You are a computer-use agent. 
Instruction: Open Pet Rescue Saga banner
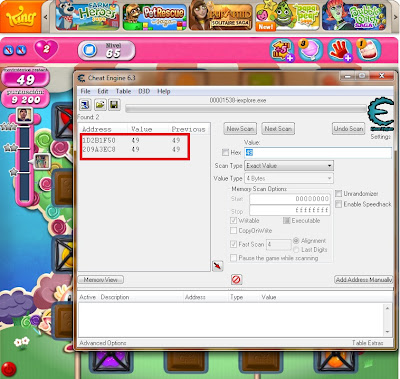(x=154, y=17)
